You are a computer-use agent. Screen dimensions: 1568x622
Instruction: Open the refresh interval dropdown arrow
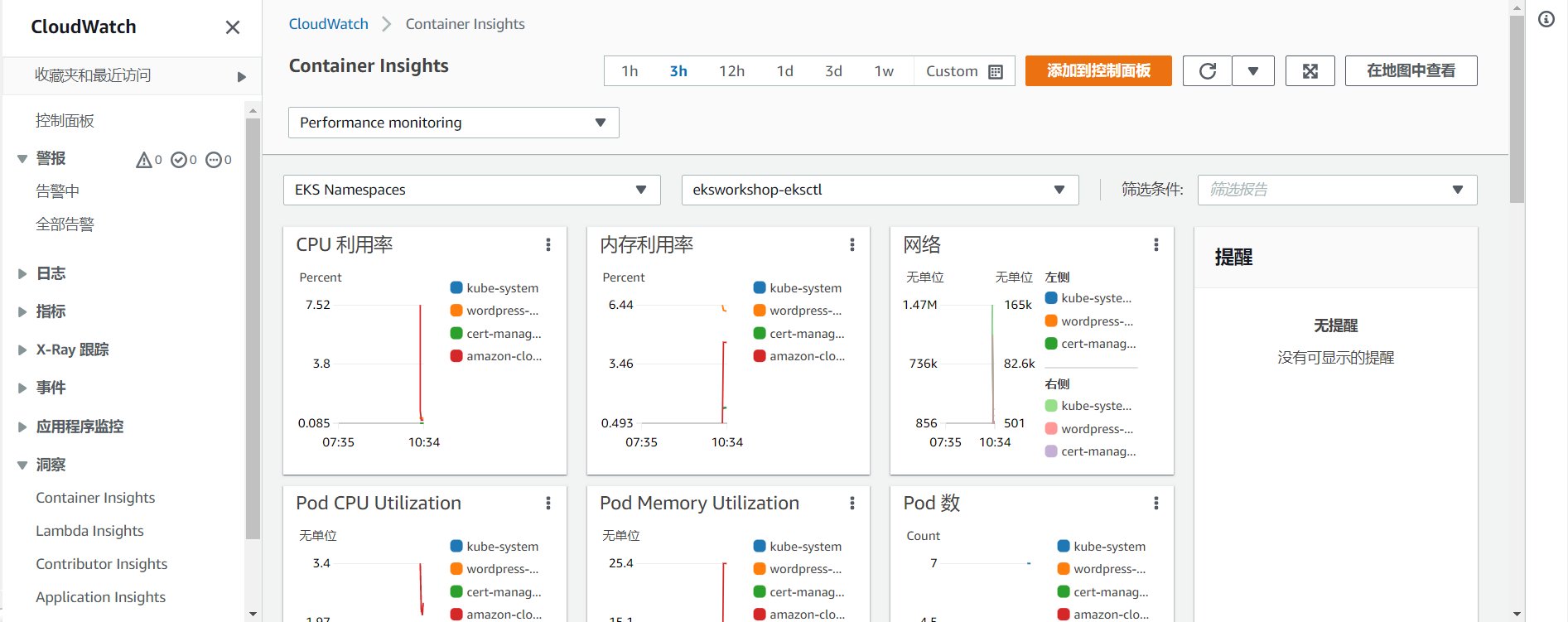point(1253,71)
